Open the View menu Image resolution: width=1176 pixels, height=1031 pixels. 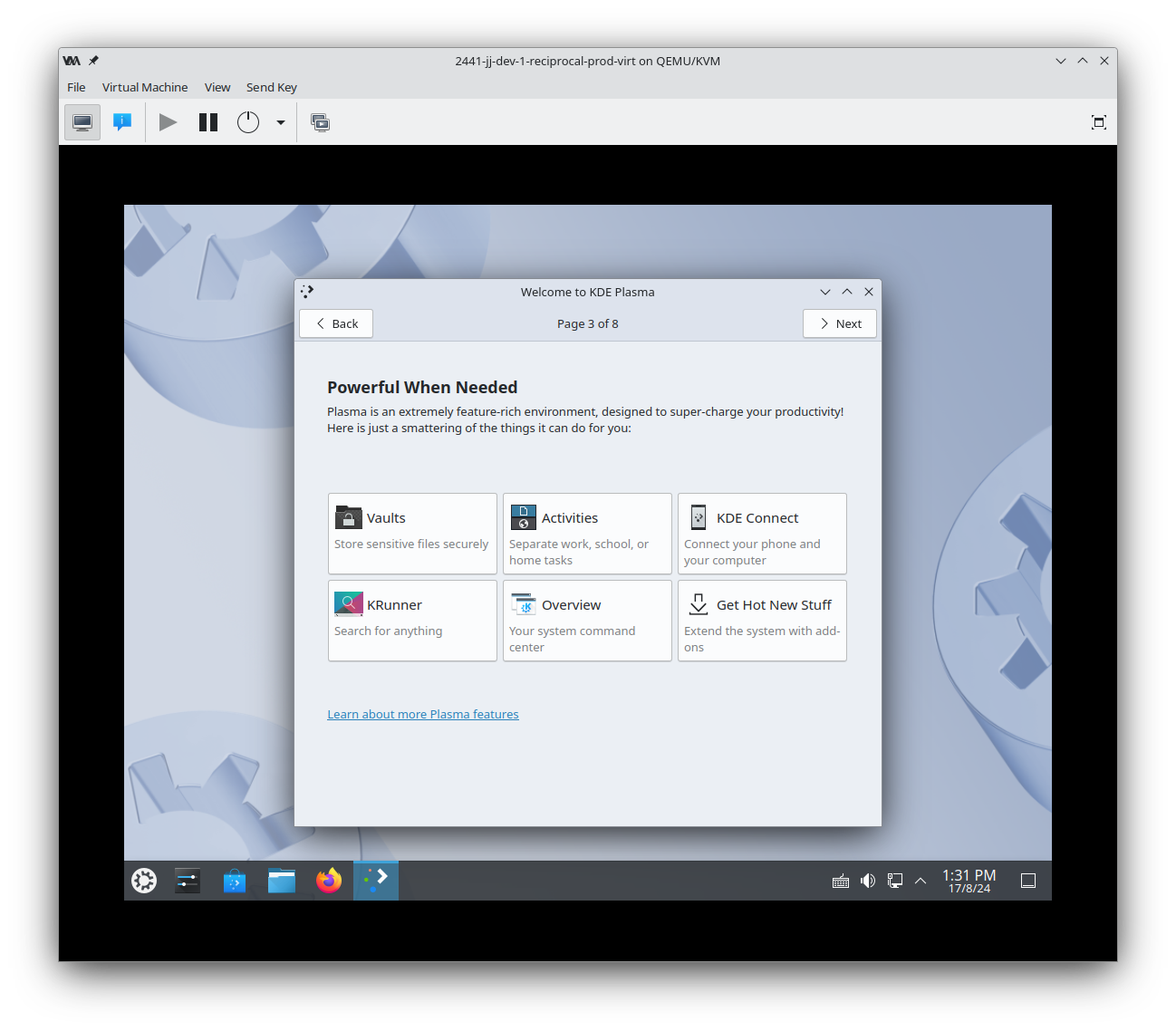tap(217, 87)
